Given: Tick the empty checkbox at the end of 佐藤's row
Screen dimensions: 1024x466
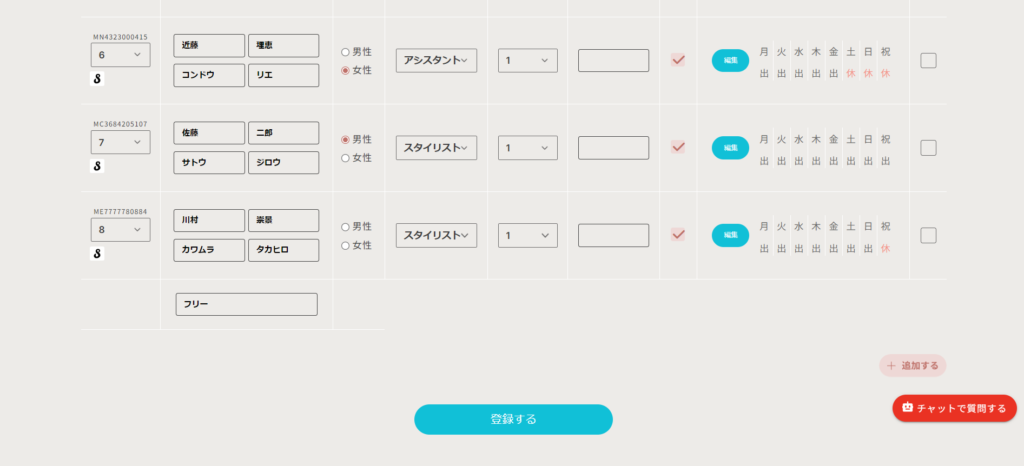Looking at the screenshot, I should [x=928, y=148].
